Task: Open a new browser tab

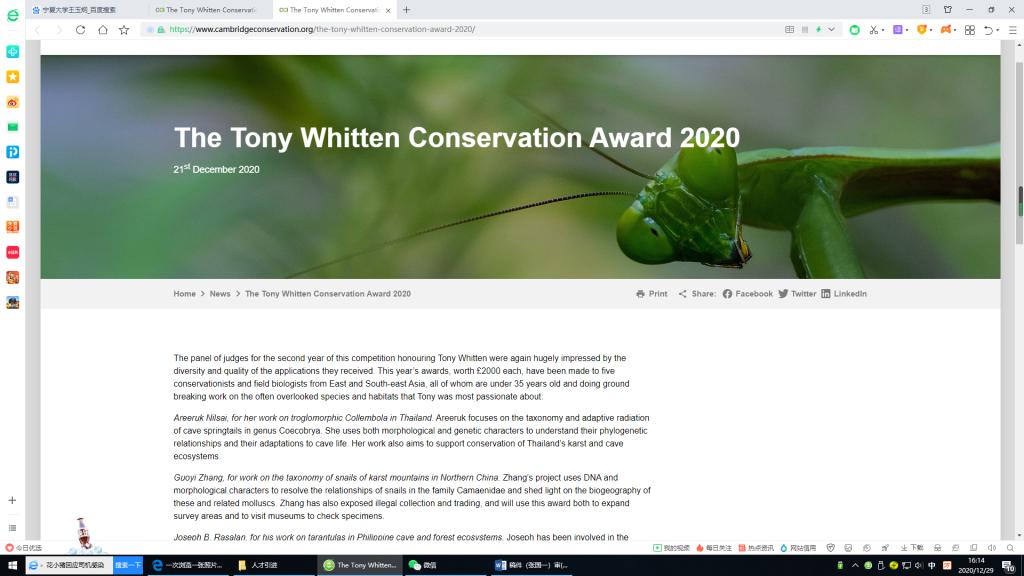Action: pyautogui.click(x=406, y=10)
